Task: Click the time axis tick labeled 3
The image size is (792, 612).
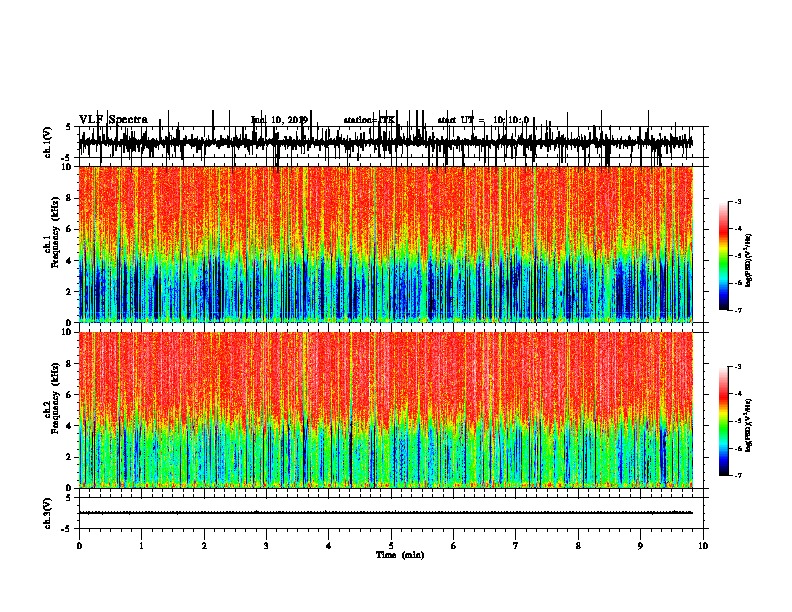Action: click(x=266, y=546)
